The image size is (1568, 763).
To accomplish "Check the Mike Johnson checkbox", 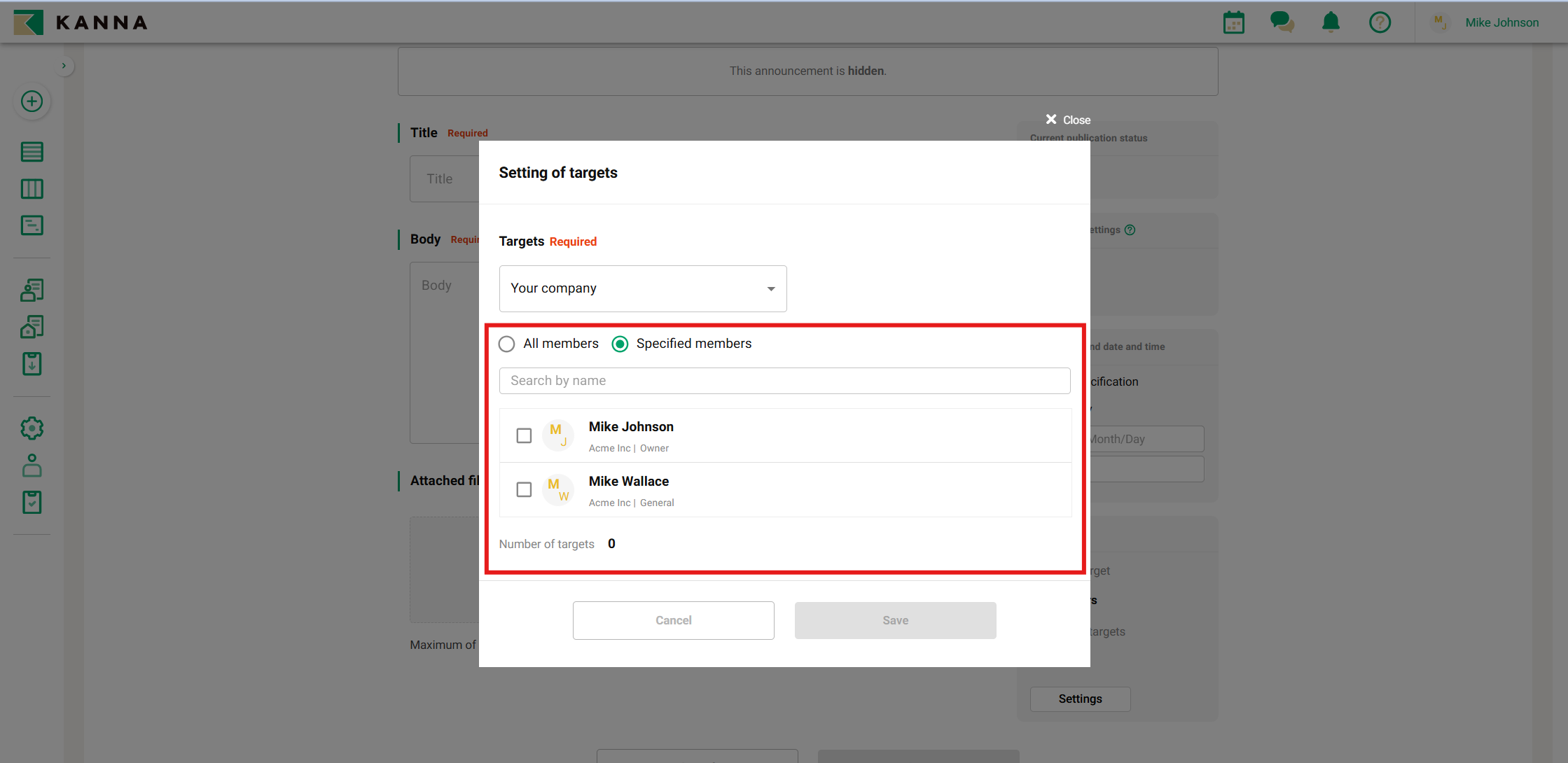I will [x=524, y=435].
